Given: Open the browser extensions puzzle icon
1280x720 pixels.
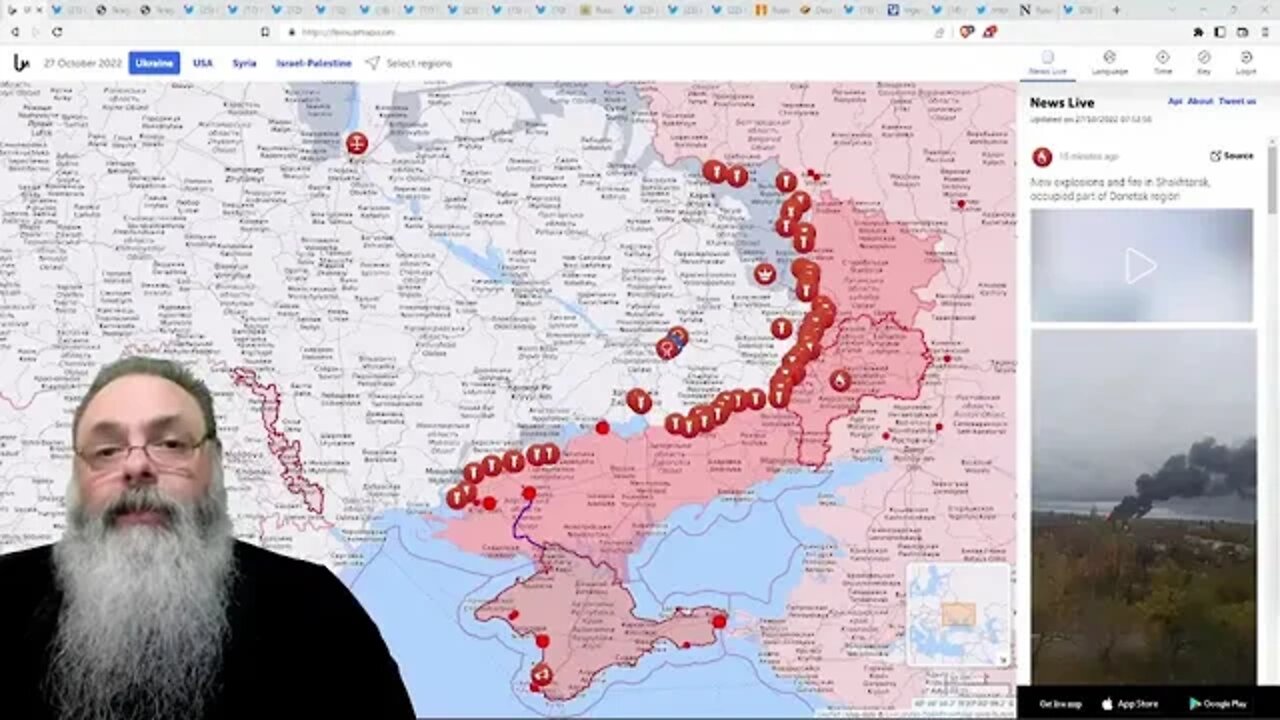Looking at the screenshot, I should click(1198, 32).
